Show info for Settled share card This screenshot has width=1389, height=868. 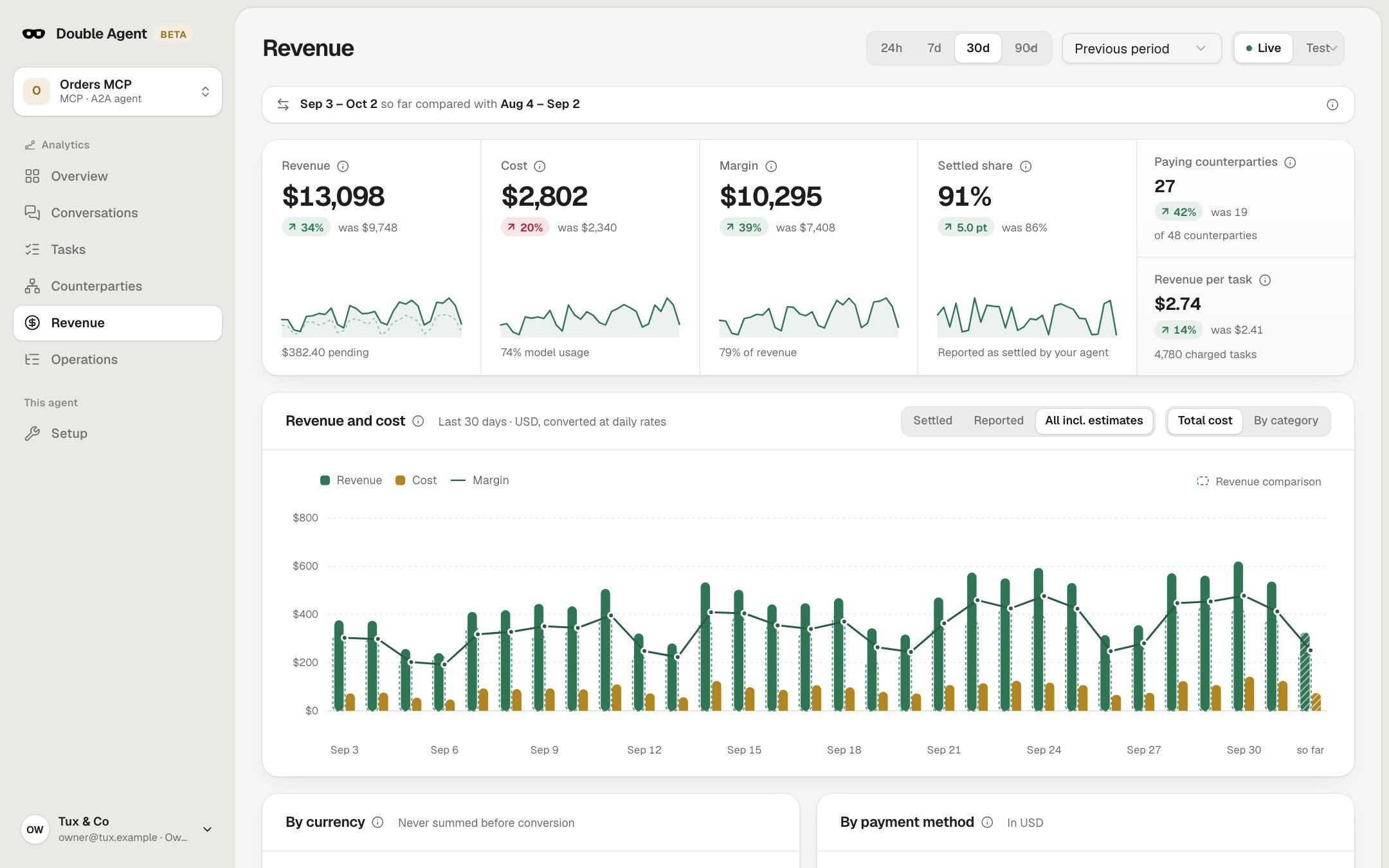[1026, 166]
